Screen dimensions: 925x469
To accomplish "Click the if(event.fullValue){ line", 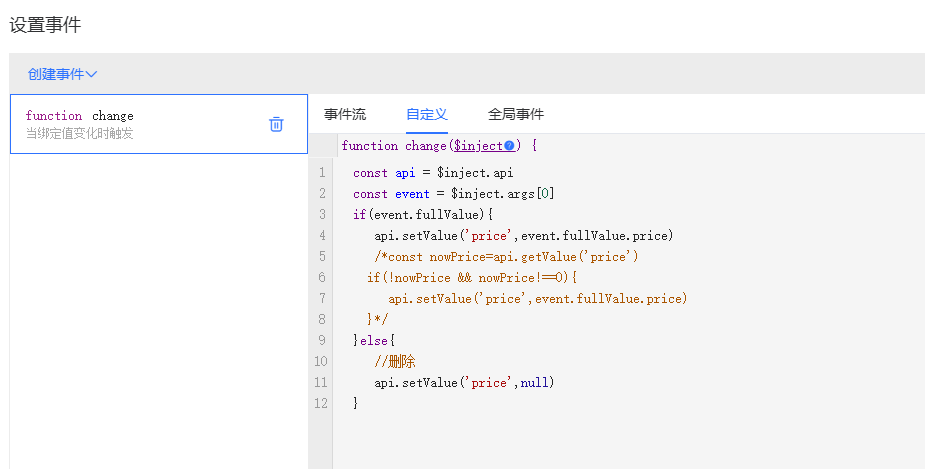I will [422, 214].
